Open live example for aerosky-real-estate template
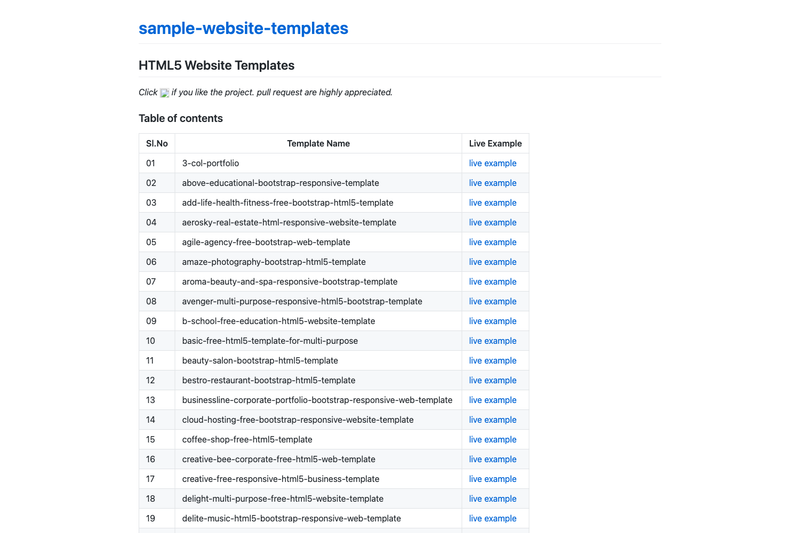 pyautogui.click(x=492, y=222)
